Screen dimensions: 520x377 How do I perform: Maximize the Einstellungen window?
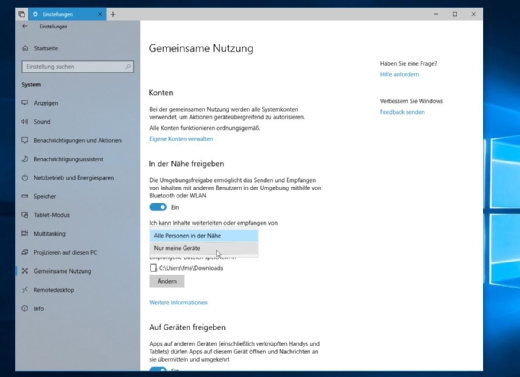455,14
